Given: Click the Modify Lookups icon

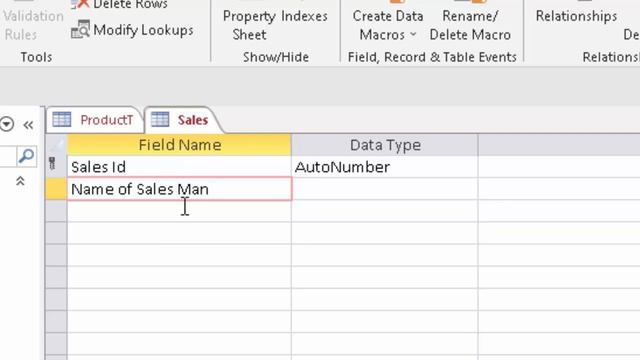Looking at the screenshot, I should pos(80,30).
